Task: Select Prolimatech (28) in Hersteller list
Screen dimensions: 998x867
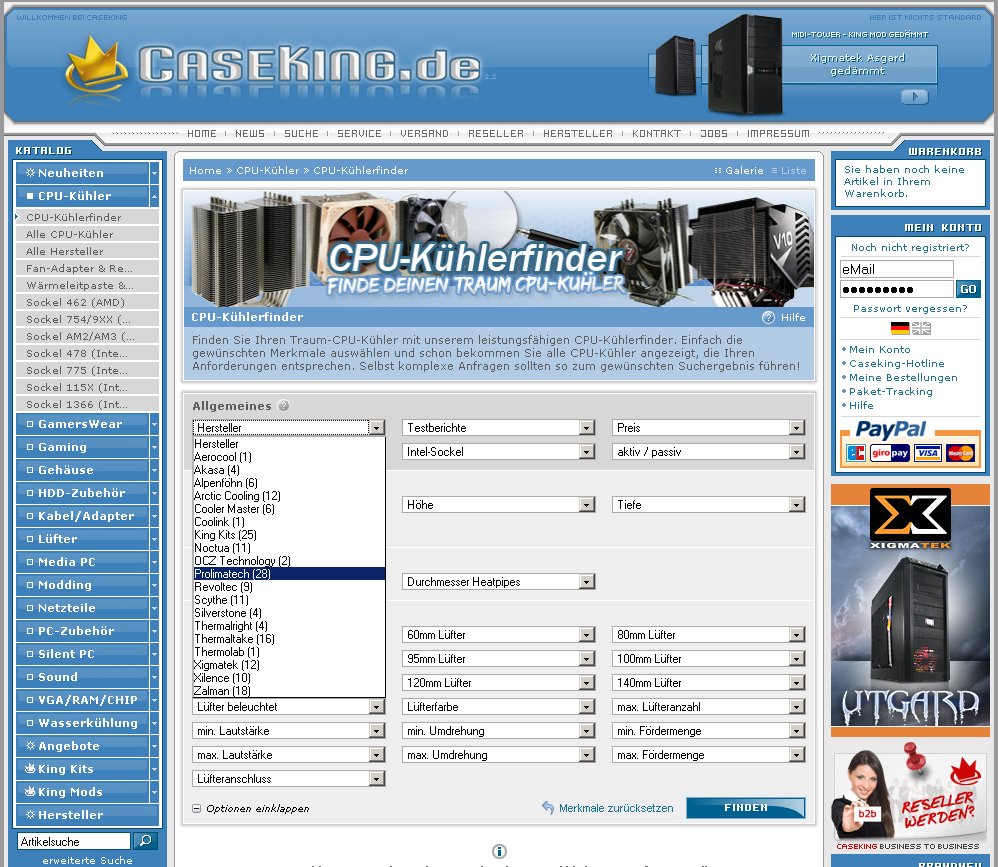Action: [x=289, y=574]
